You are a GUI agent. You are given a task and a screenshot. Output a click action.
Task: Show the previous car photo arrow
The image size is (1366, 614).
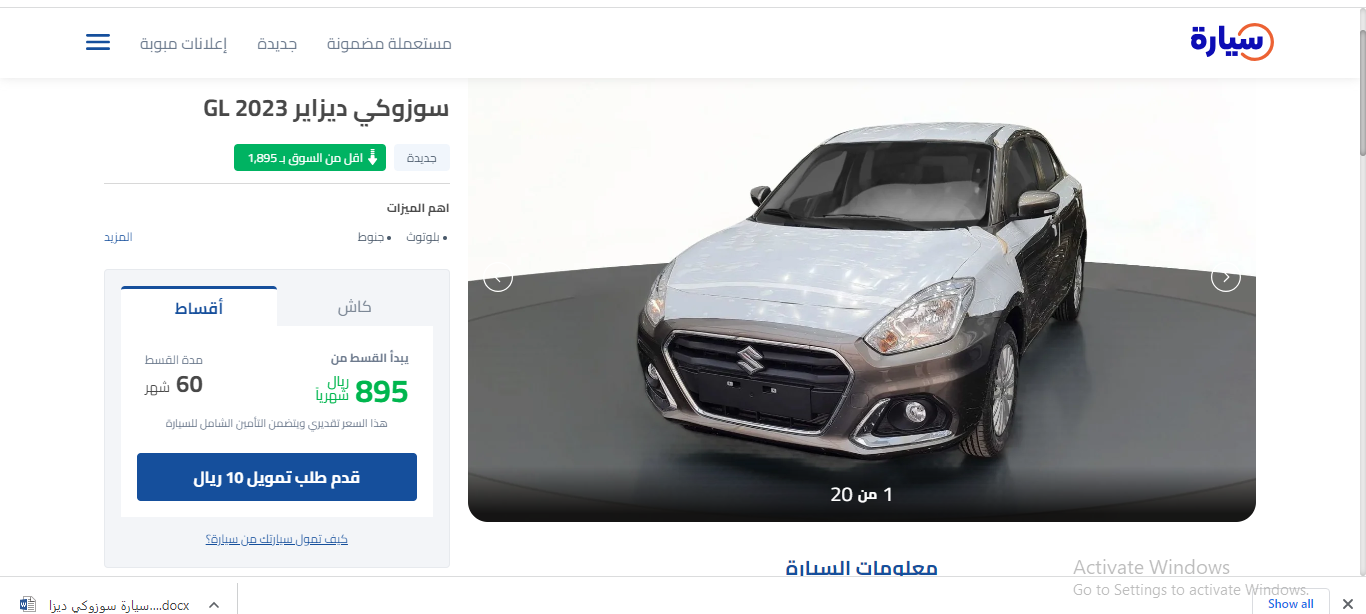498,278
